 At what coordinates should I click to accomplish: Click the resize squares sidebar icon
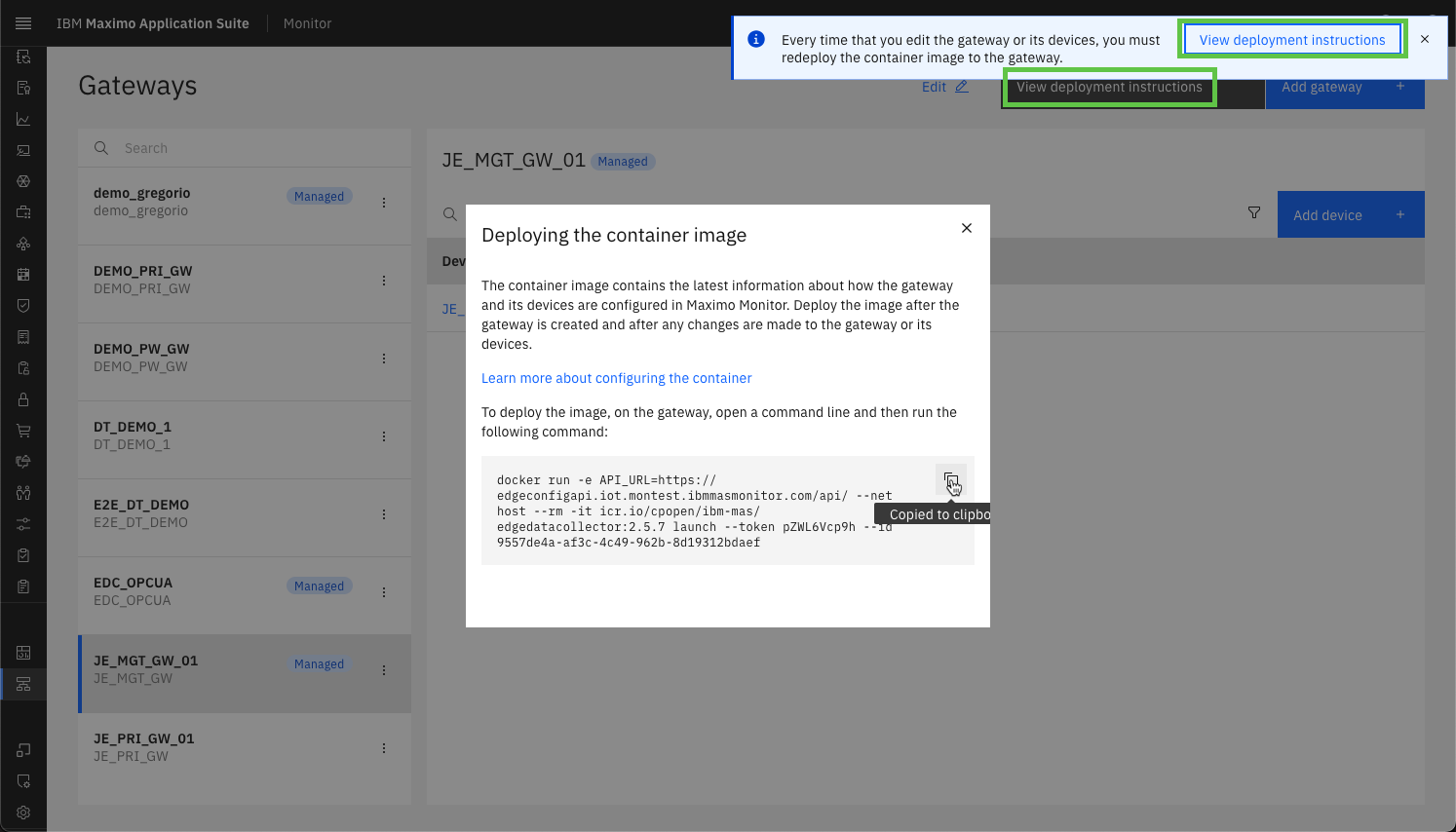click(23, 750)
